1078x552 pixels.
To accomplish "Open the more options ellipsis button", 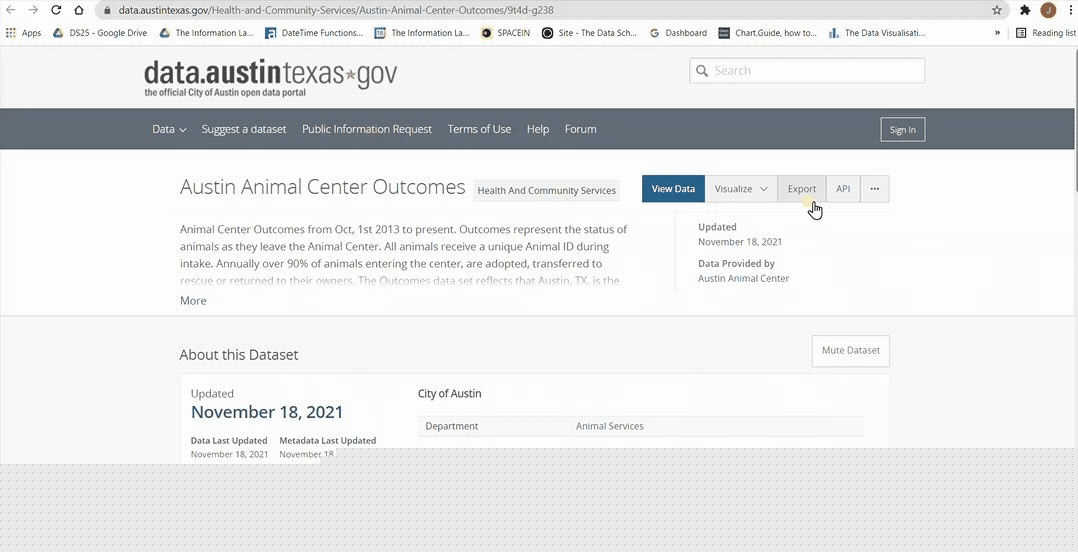I will pos(874,189).
